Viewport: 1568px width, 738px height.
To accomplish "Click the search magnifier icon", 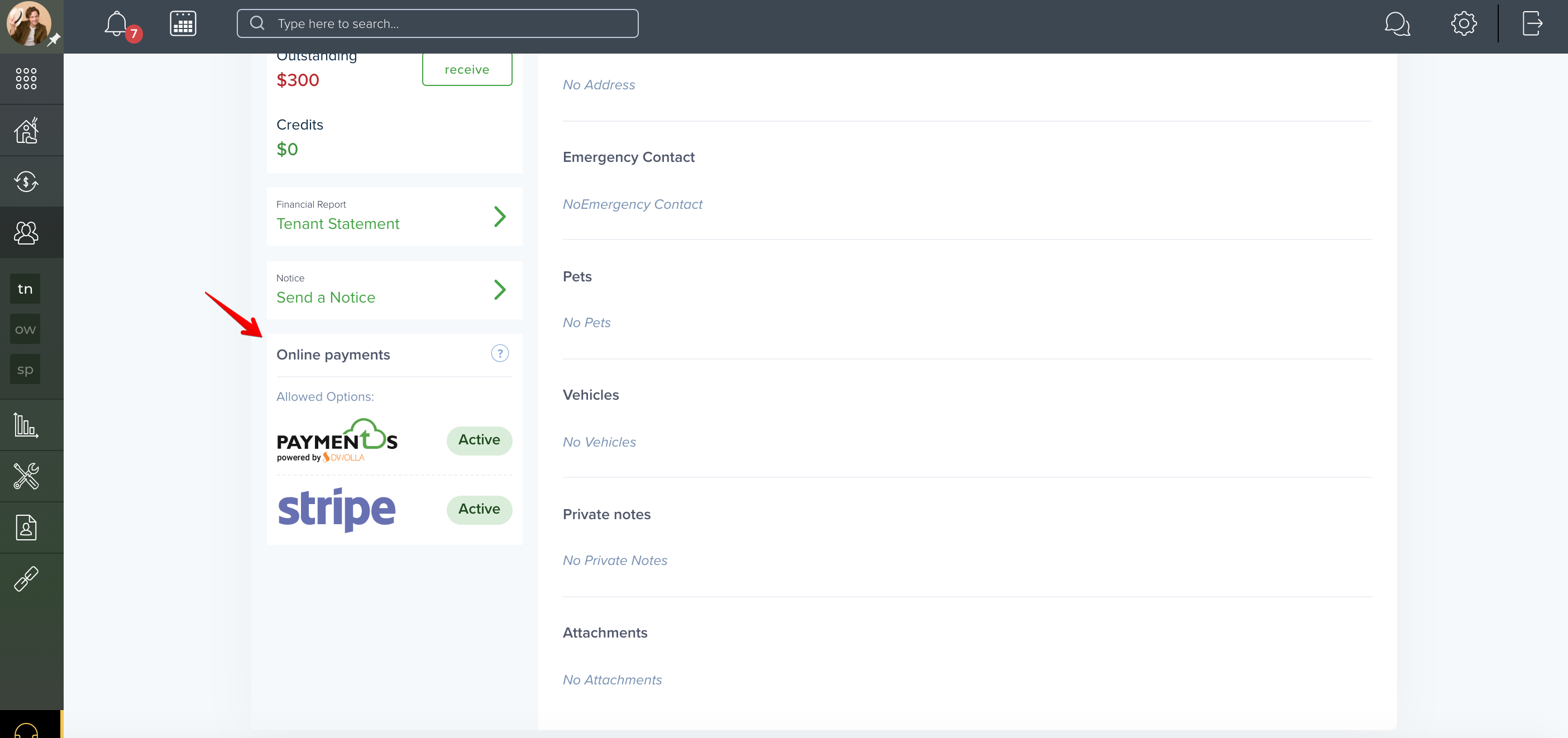I will coord(257,23).
